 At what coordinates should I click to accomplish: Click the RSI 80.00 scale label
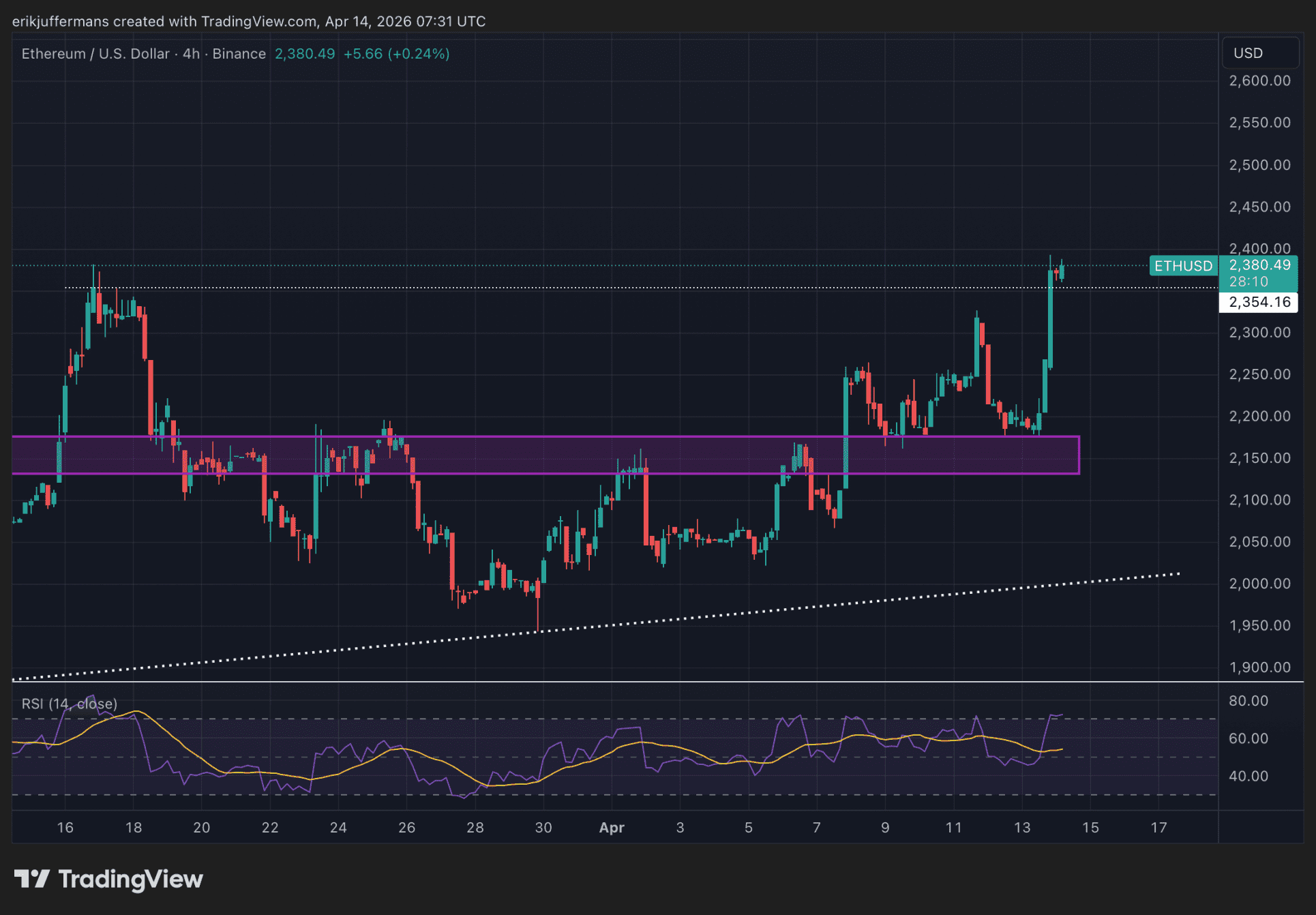(1248, 701)
